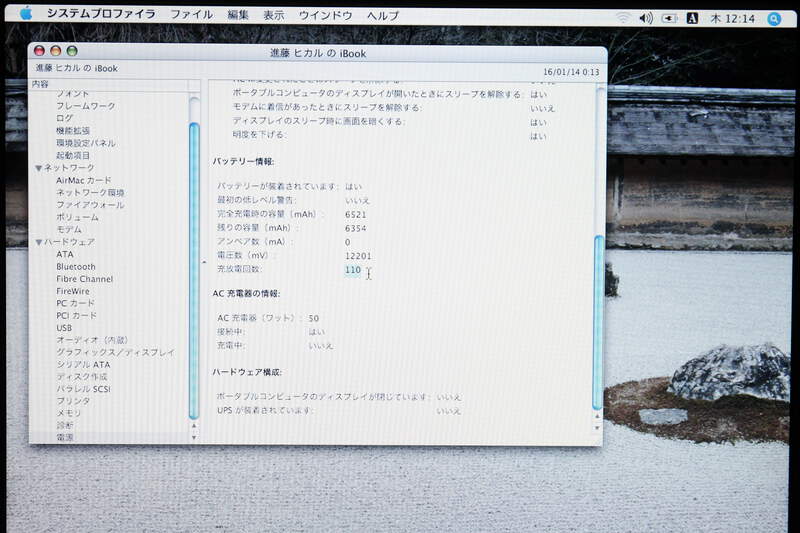Select オーディオ（内蔵） in the hardware list
This screenshot has width=800, height=533.
92,340
